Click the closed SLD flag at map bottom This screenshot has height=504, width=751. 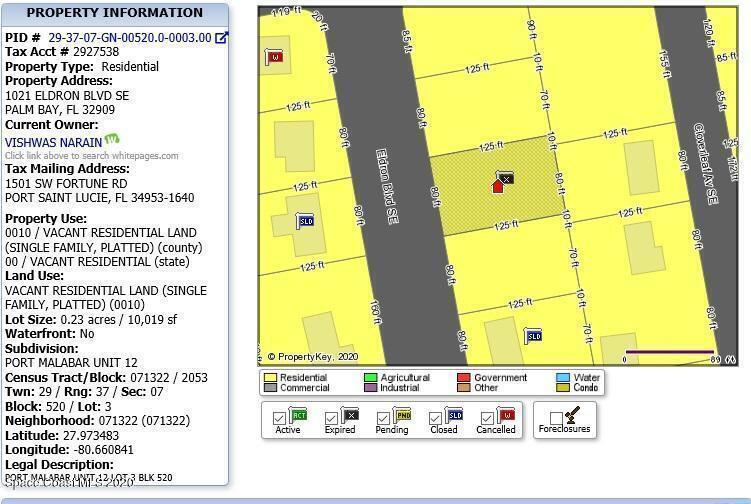pos(534,336)
